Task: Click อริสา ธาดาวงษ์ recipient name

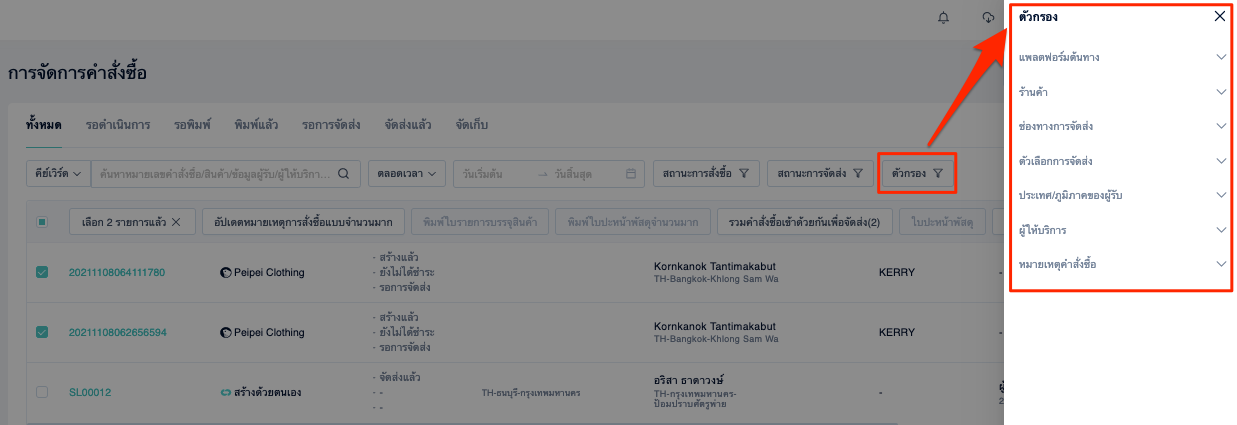Action: pyautogui.click(x=688, y=381)
